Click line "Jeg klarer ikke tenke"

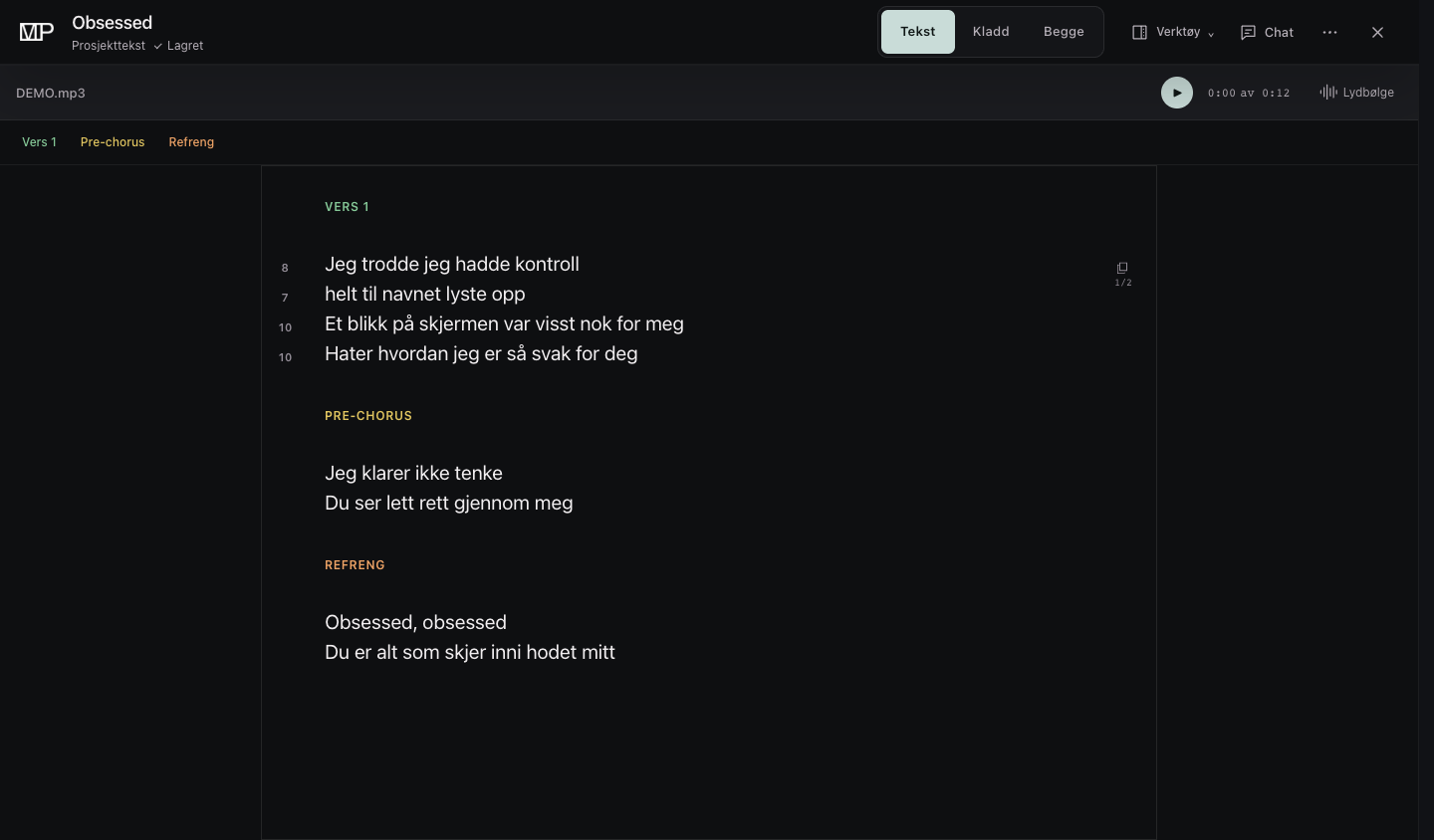click(413, 473)
